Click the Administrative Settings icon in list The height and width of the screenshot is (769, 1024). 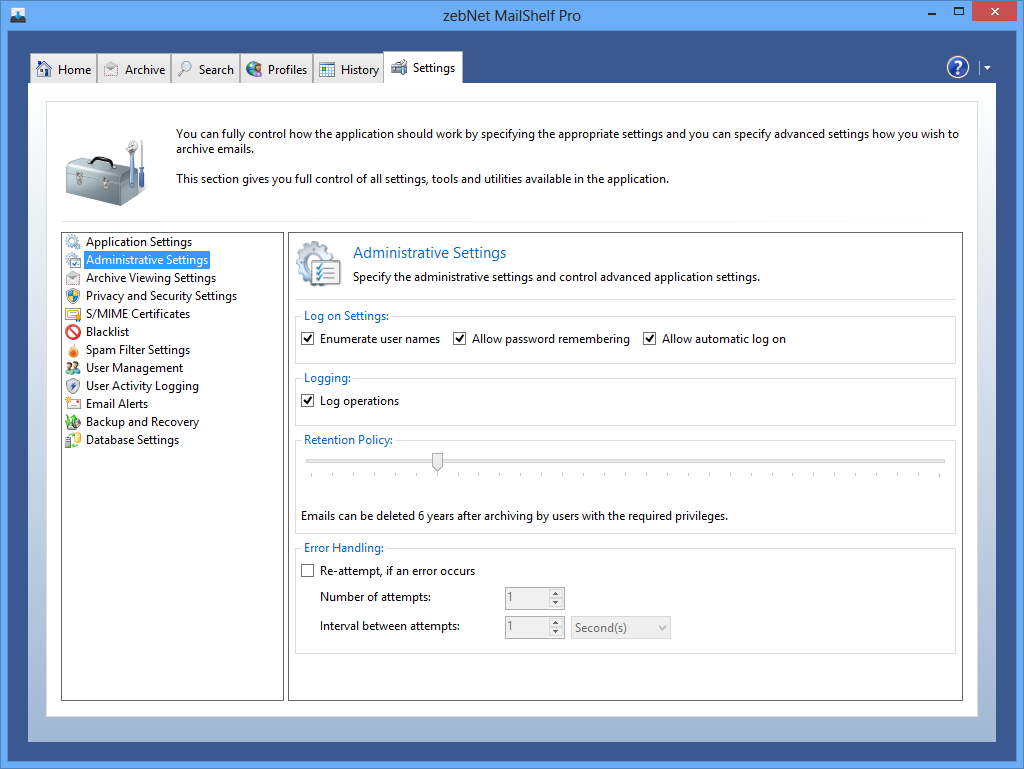tap(73, 260)
